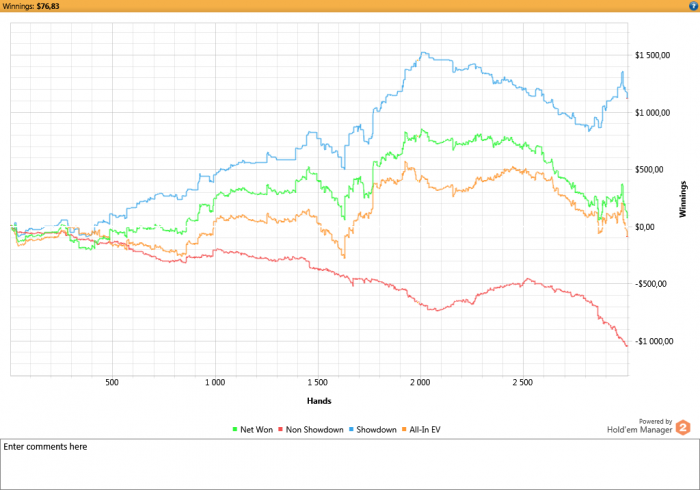700x490 pixels.
Task: Click the green Net Won legend swatch
Action: point(235,429)
